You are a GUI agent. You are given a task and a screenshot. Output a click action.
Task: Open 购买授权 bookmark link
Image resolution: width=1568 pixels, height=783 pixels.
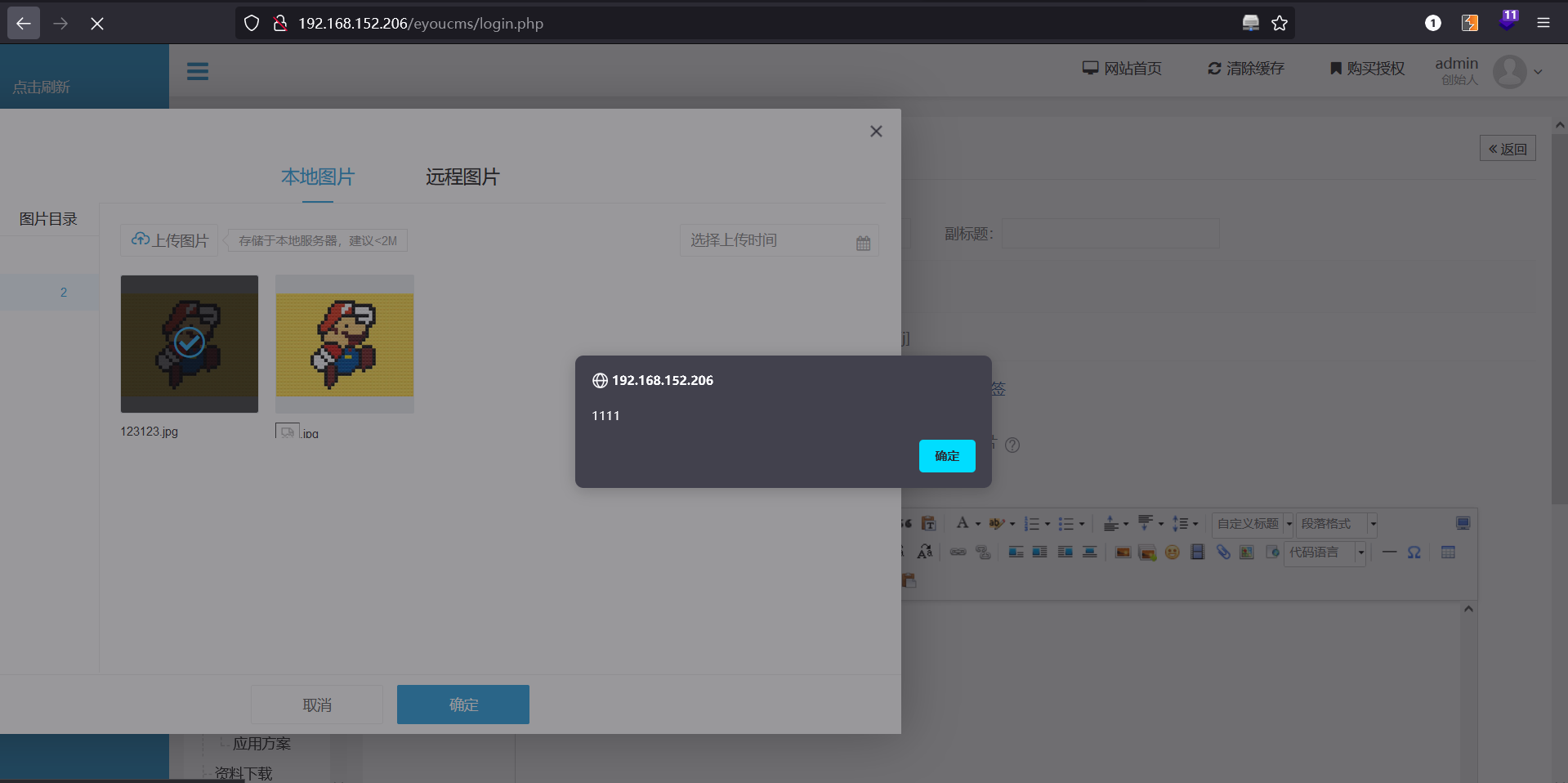1367,69
